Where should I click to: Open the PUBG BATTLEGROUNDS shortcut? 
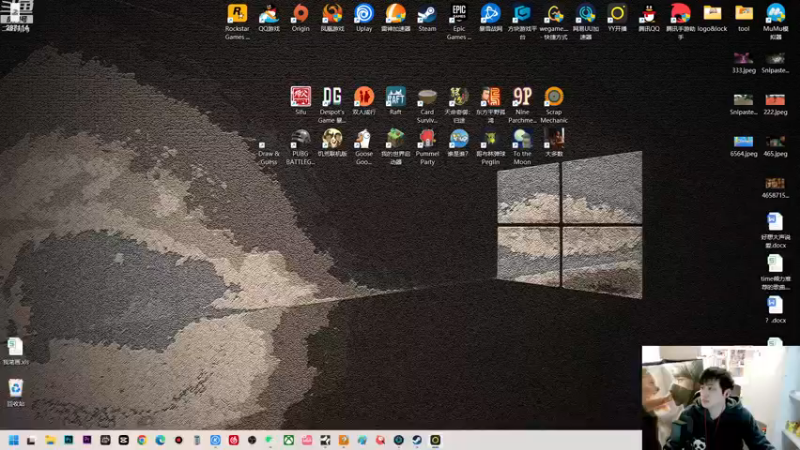301,139
